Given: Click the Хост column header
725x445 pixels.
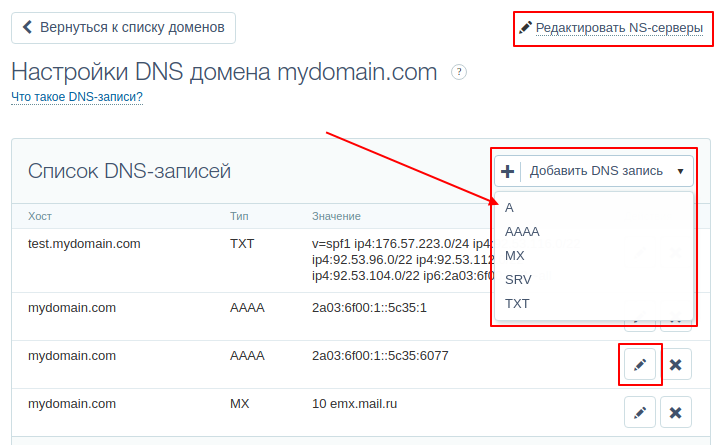Looking at the screenshot, I should coord(40,216).
